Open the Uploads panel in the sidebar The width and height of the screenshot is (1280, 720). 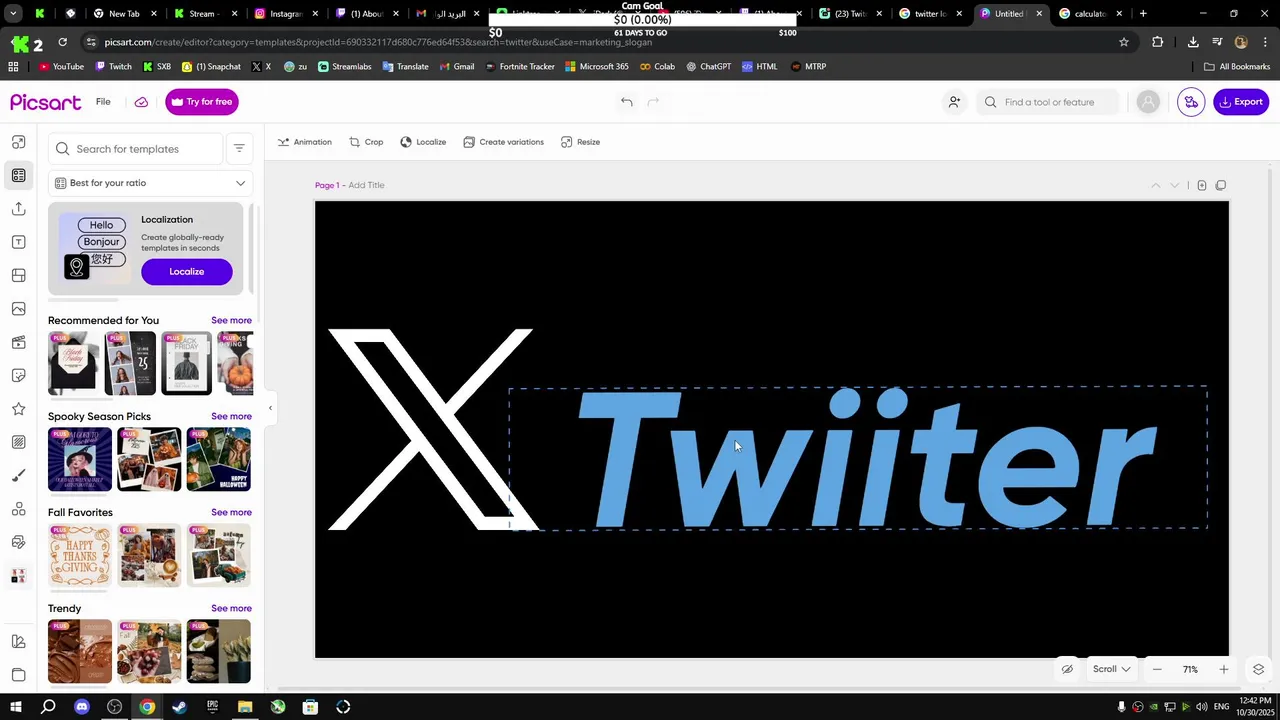pos(18,208)
